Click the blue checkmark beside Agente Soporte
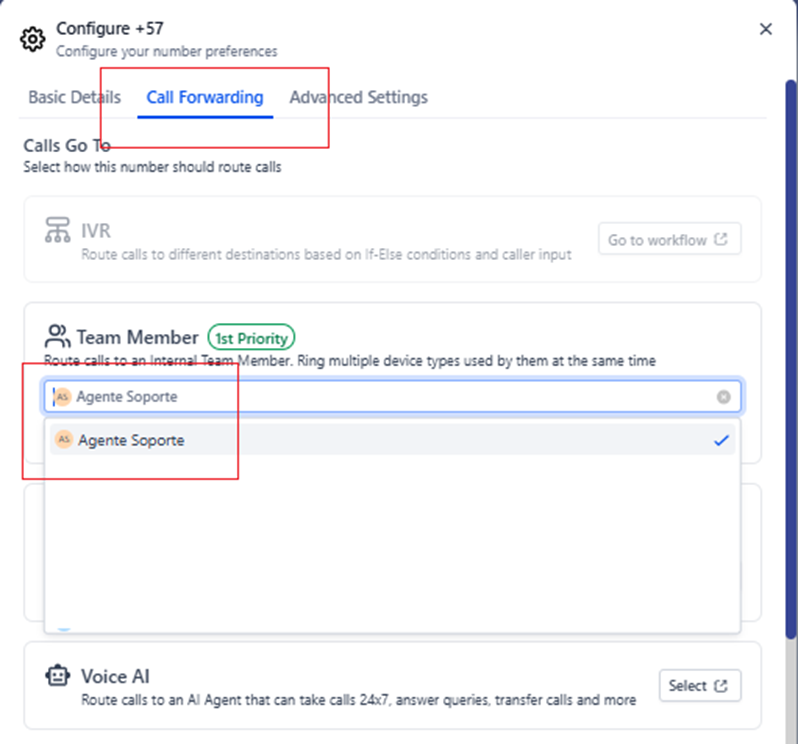Image resolution: width=798 pixels, height=744 pixels. point(721,440)
